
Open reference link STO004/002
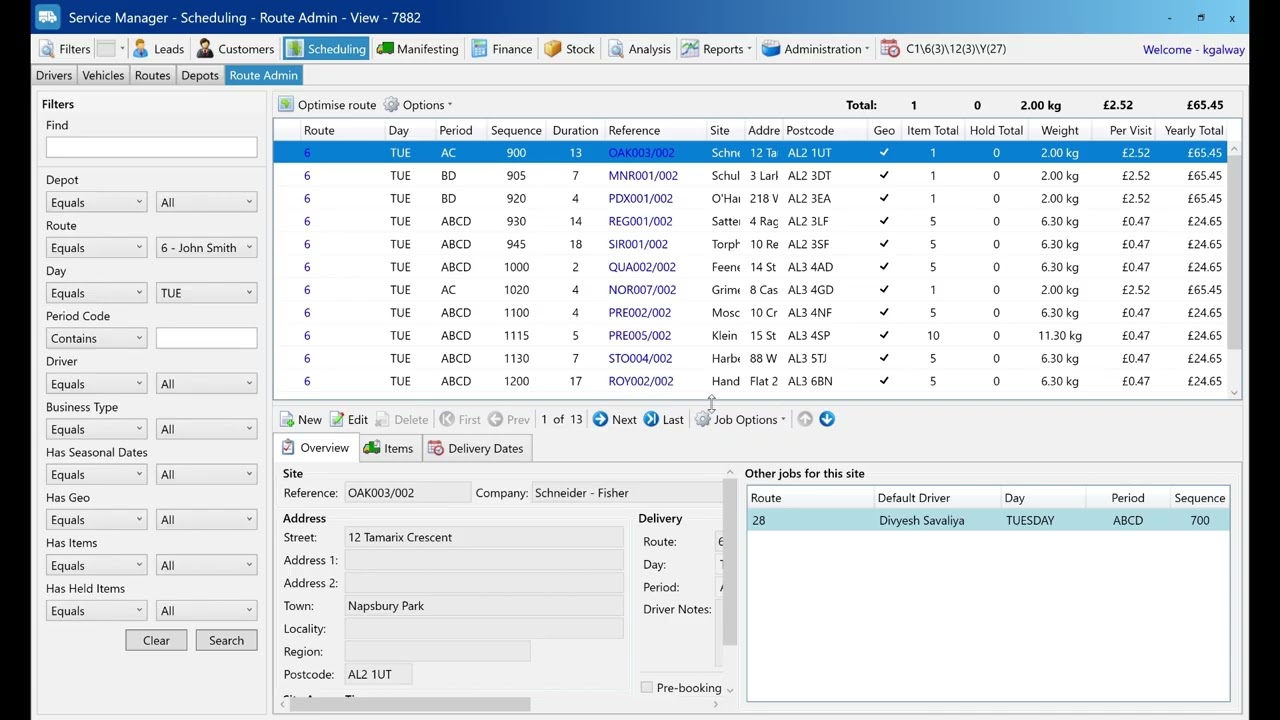tap(640, 359)
